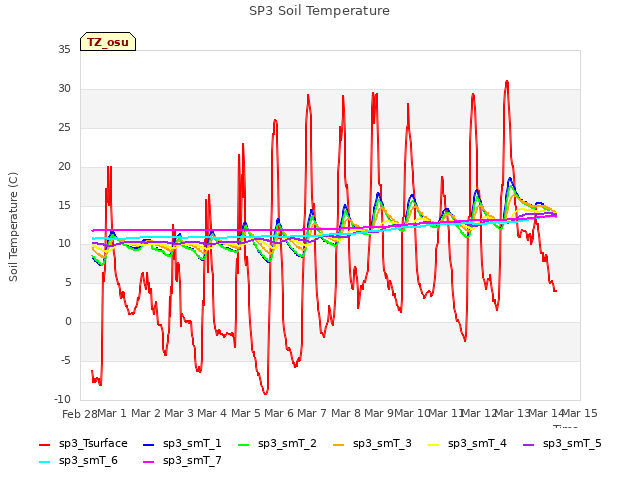Click the Soil Temperature (C) axis label
The image size is (640, 480).
tap(13, 227)
